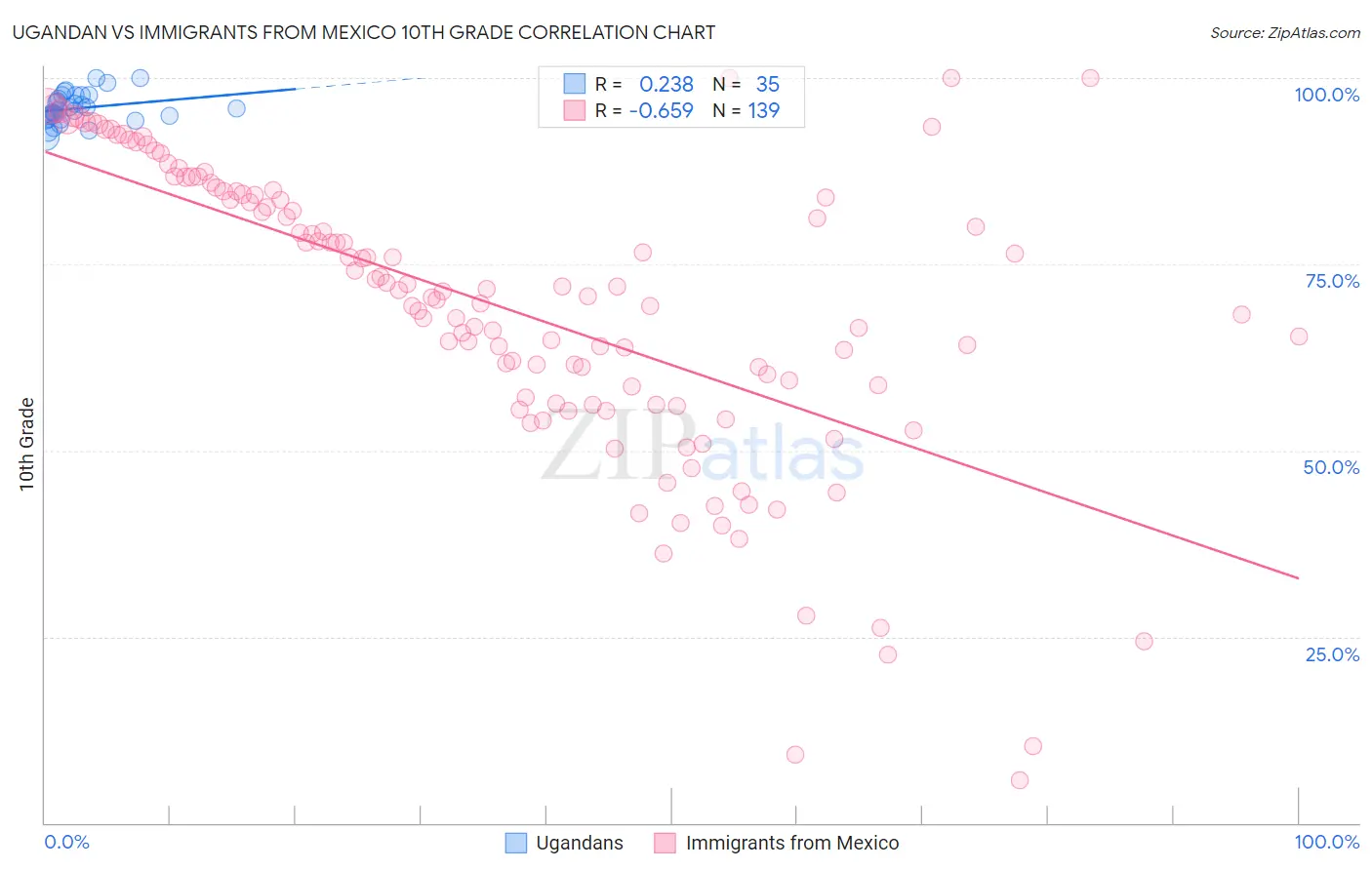Viewport: 1372px width, 870px height.
Task: Click the 75.0% y-axis label
Action: point(1332,281)
